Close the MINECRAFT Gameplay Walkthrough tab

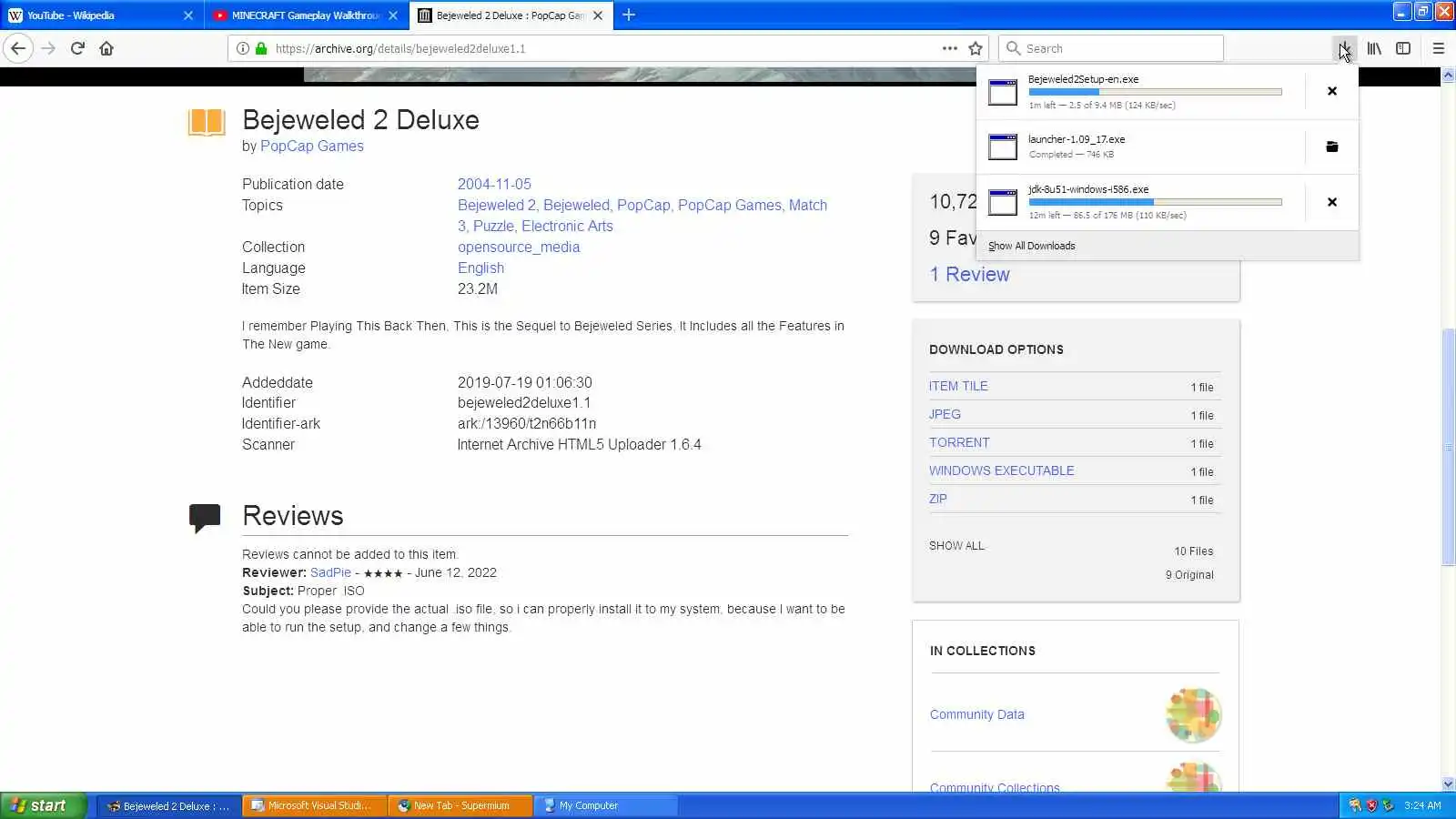(393, 15)
